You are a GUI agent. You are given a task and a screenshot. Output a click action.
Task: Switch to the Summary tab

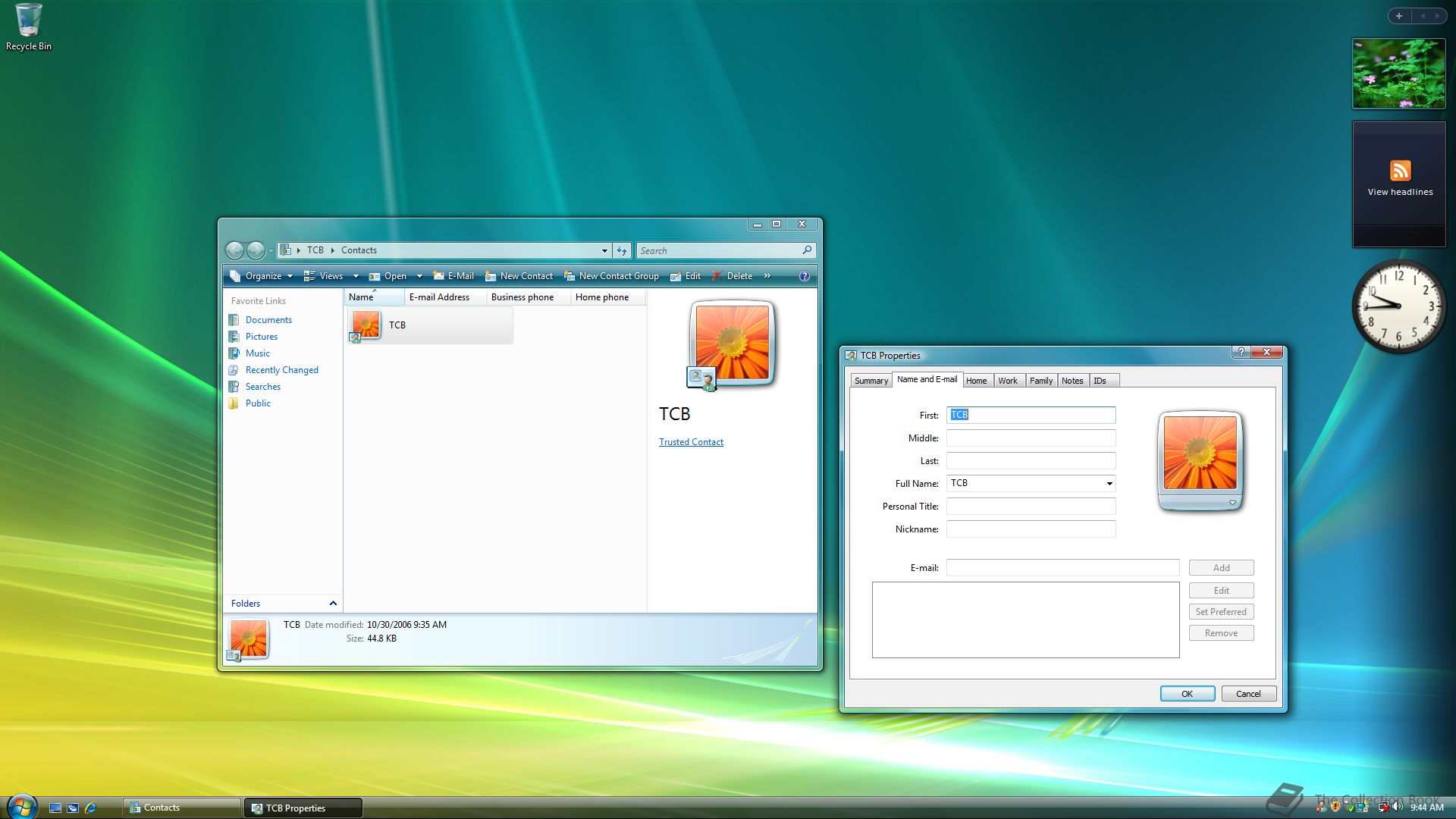click(871, 381)
